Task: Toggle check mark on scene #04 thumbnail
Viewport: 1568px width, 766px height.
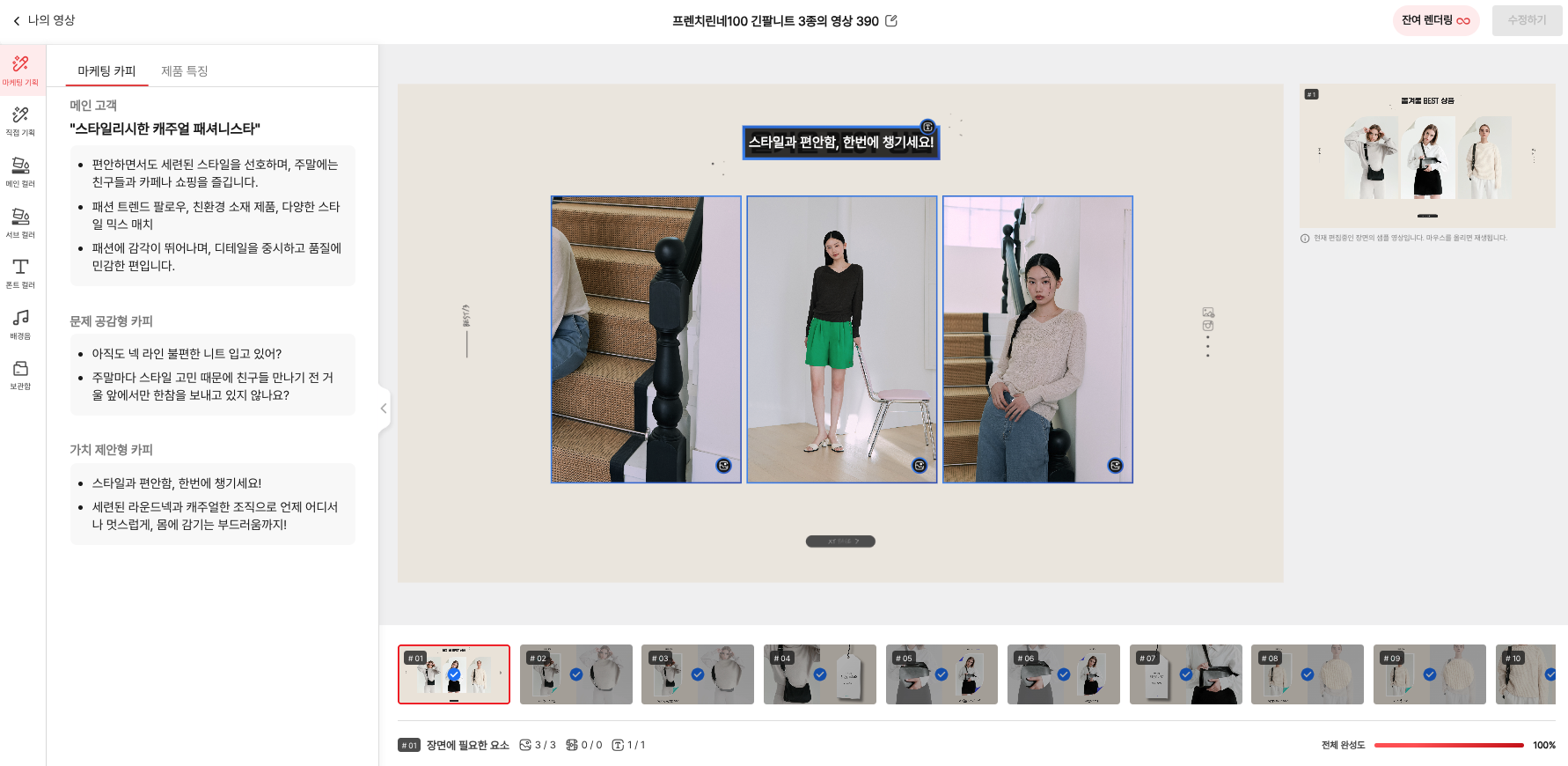Action: [x=820, y=674]
